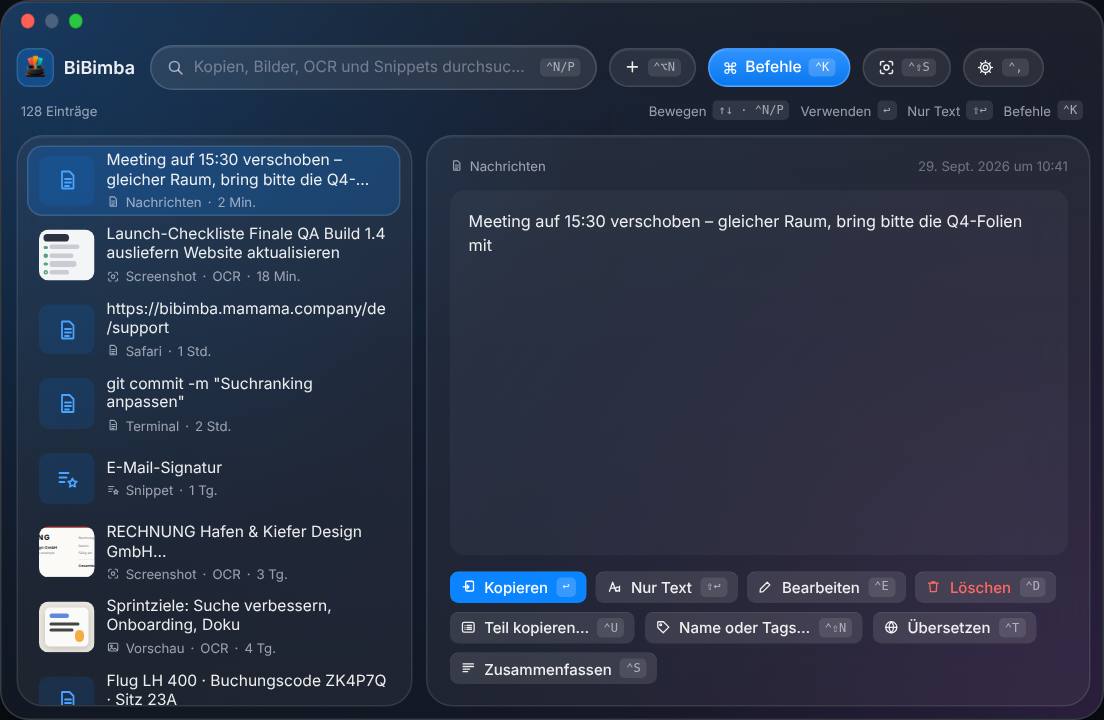Click the Screenshot OCR 3 Tg. metadata line
1104x720 pixels.
[197, 574]
